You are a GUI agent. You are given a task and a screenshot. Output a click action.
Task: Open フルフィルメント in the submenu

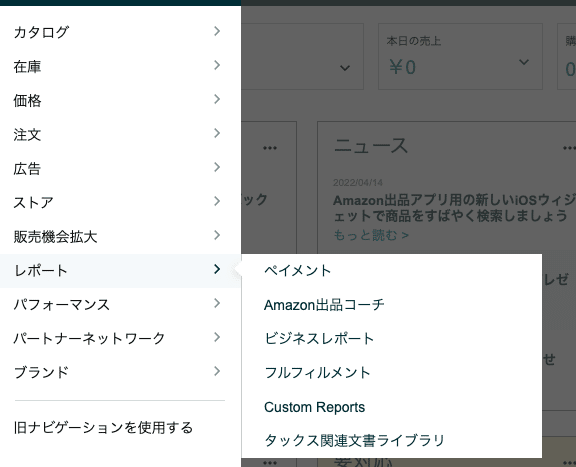[x=317, y=373]
